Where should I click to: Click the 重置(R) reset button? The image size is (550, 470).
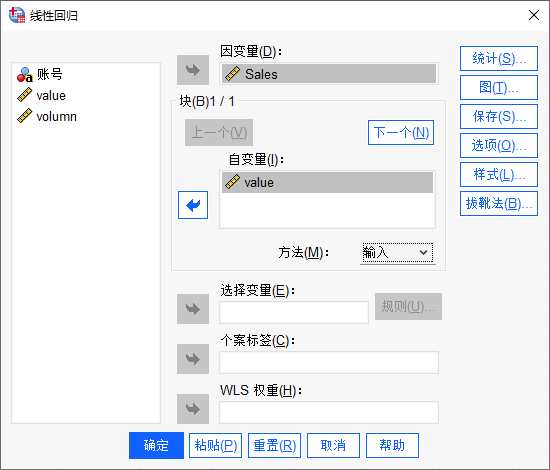[274, 445]
